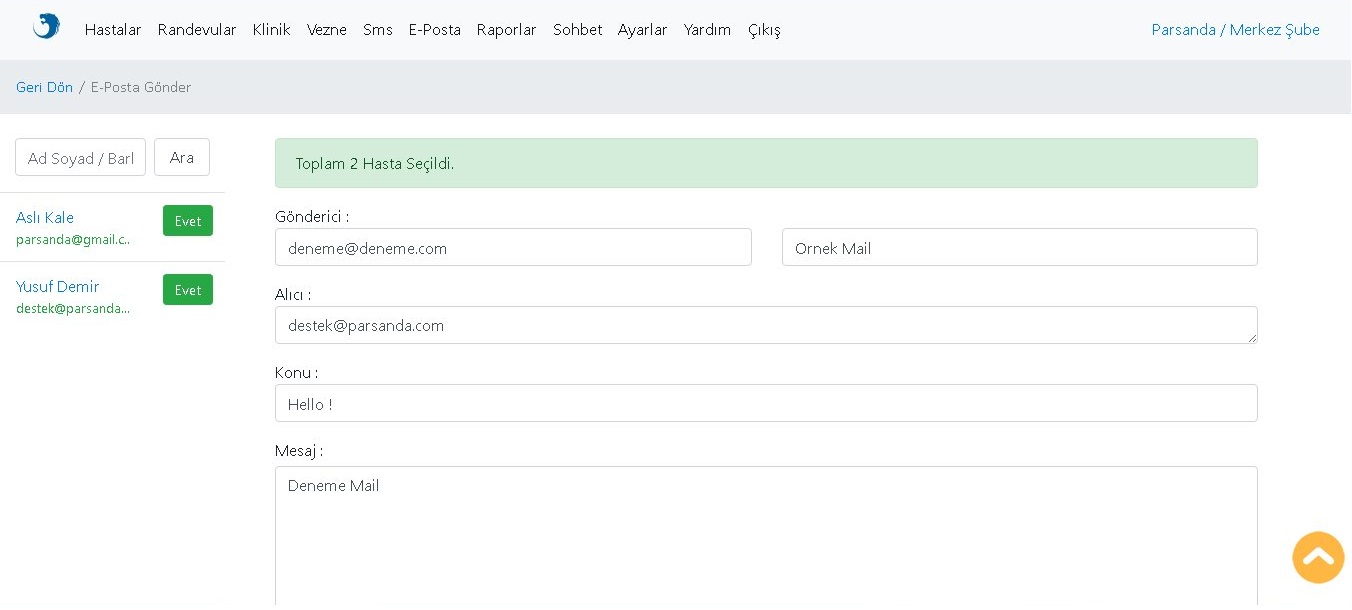Open the E-Posta menu

434,30
